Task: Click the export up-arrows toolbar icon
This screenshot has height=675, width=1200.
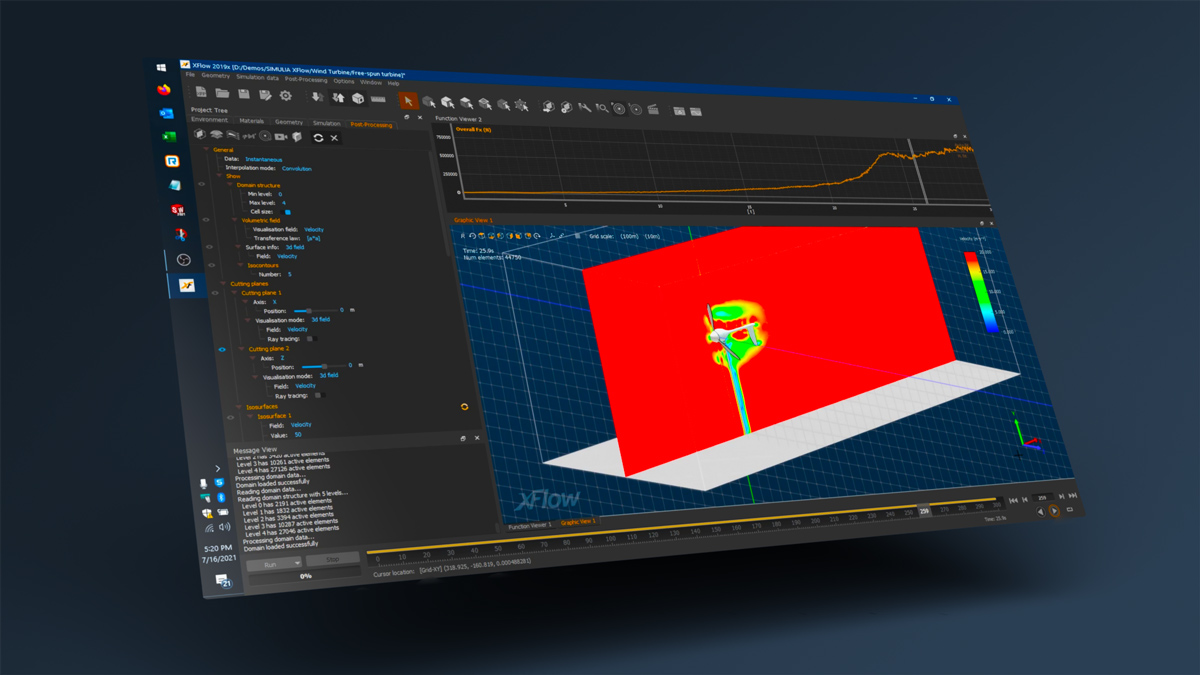Action: [x=338, y=98]
